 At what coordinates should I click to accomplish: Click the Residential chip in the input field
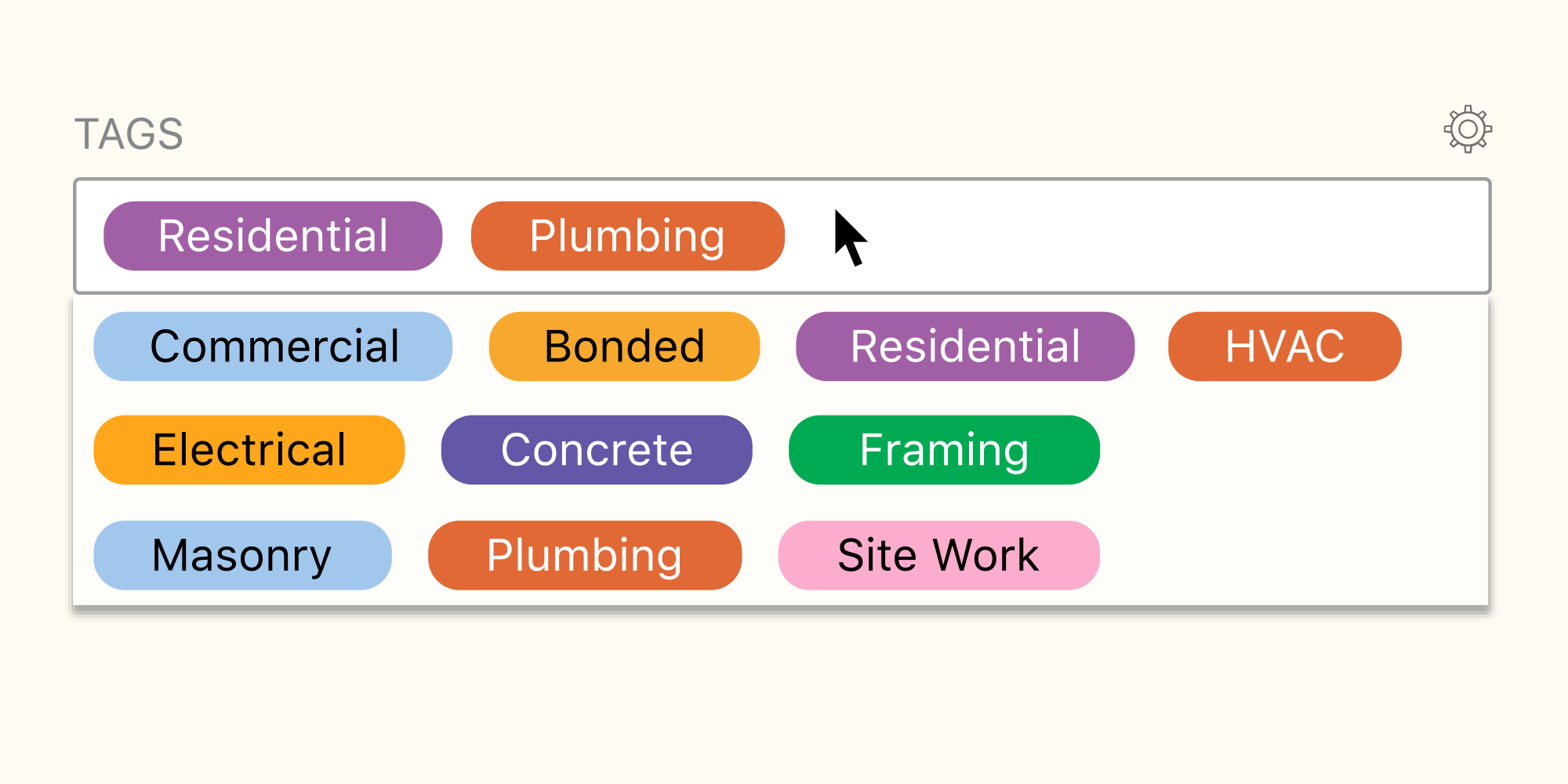point(273,235)
